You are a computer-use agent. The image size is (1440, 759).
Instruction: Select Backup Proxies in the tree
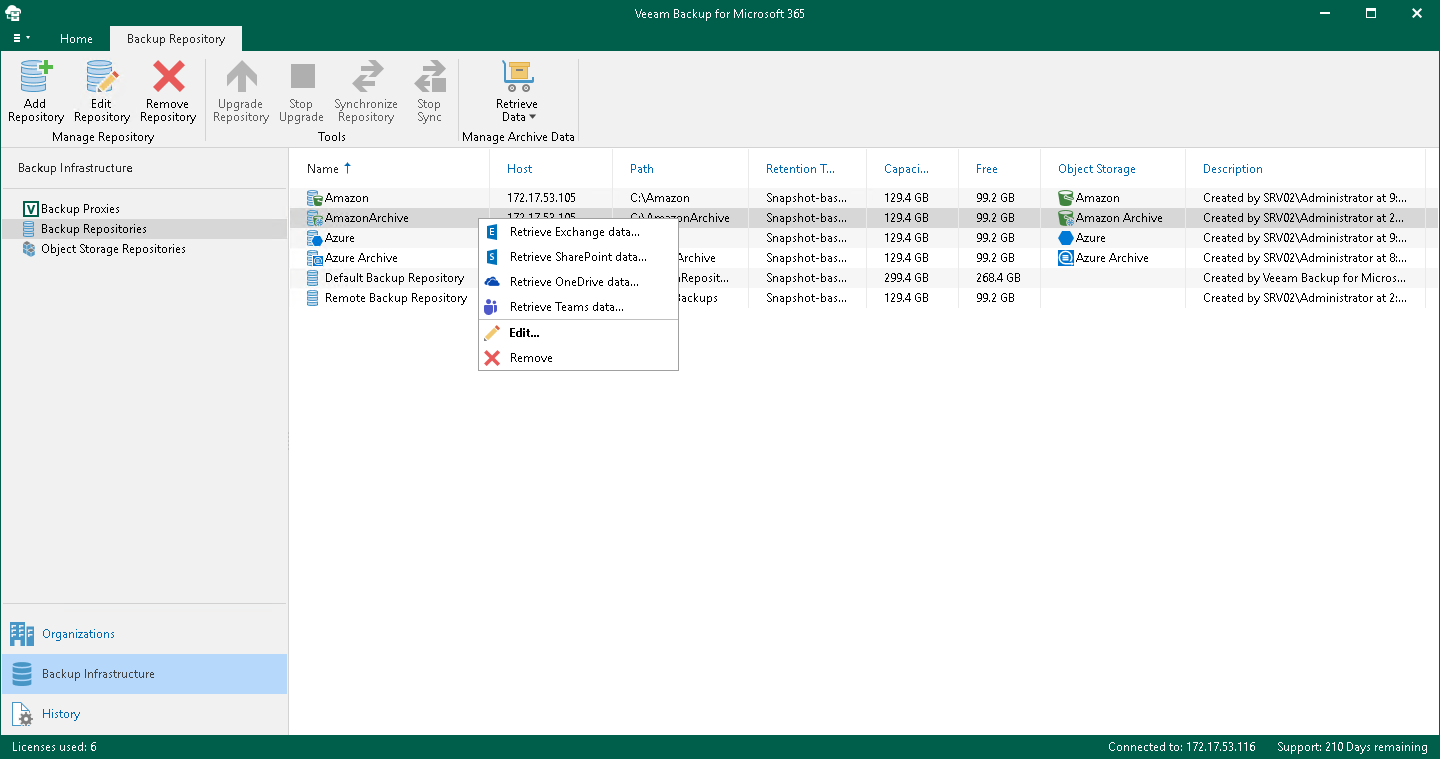(80, 209)
